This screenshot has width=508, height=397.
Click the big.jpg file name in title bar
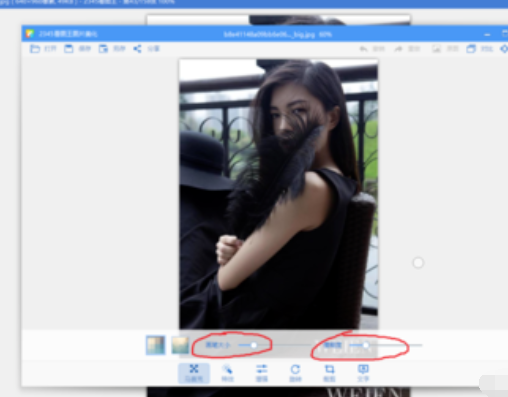coord(269,34)
